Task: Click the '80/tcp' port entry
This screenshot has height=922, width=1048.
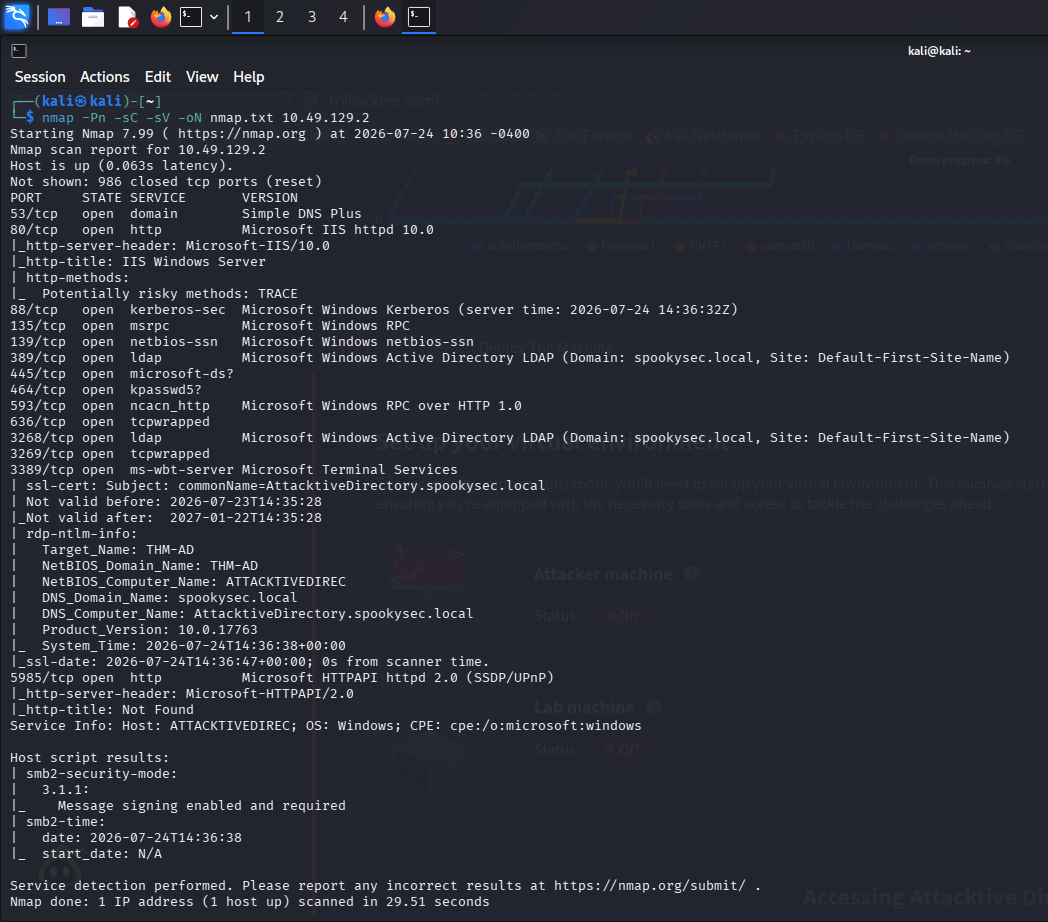Action: point(34,230)
